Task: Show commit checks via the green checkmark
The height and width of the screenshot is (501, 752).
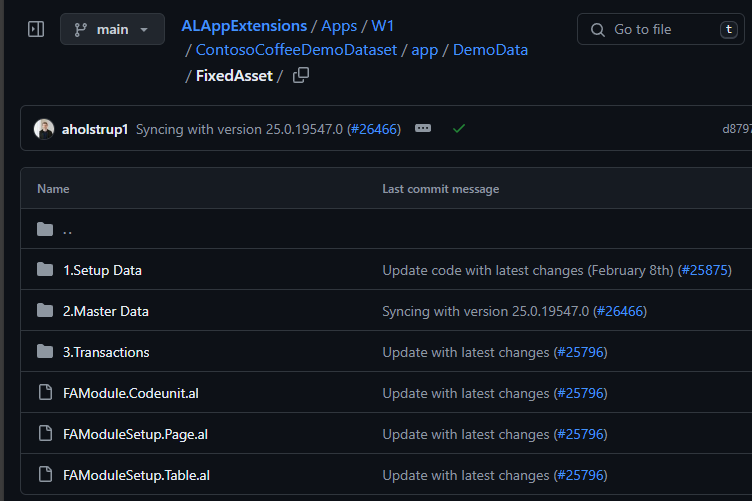Action: tap(459, 128)
